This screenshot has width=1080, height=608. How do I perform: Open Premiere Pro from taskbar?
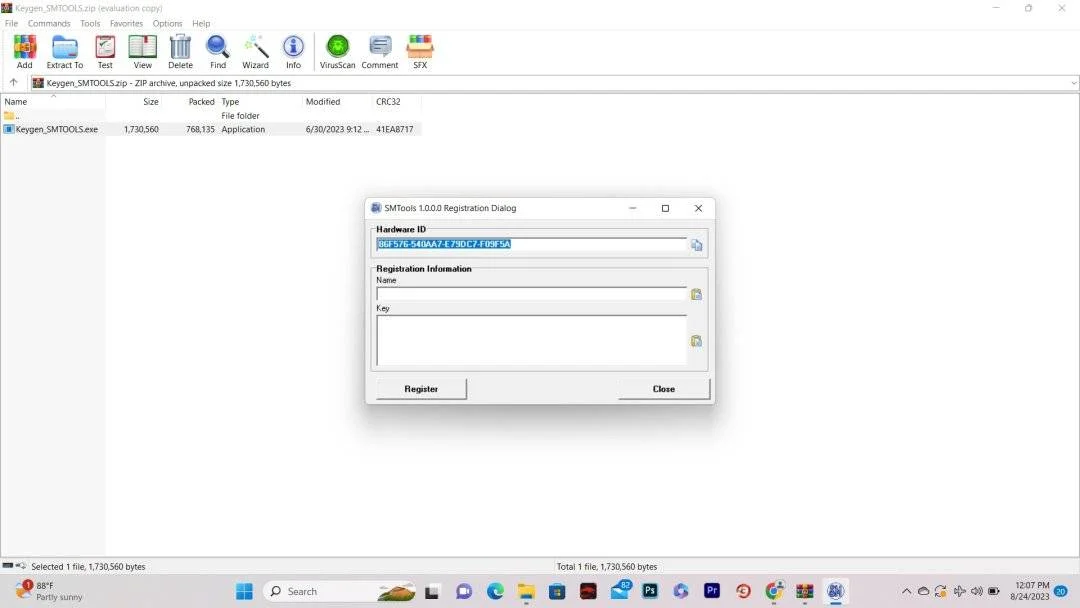[x=712, y=591]
